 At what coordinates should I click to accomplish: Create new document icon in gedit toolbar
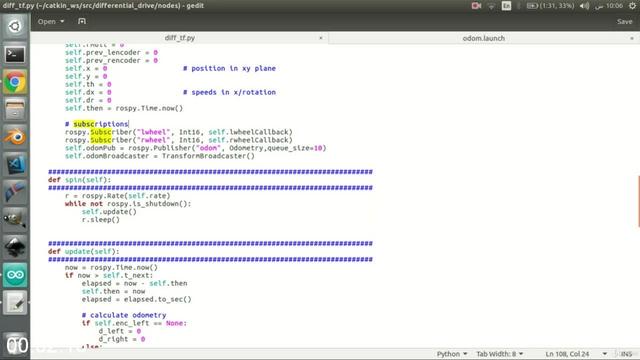click(x=82, y=21)
